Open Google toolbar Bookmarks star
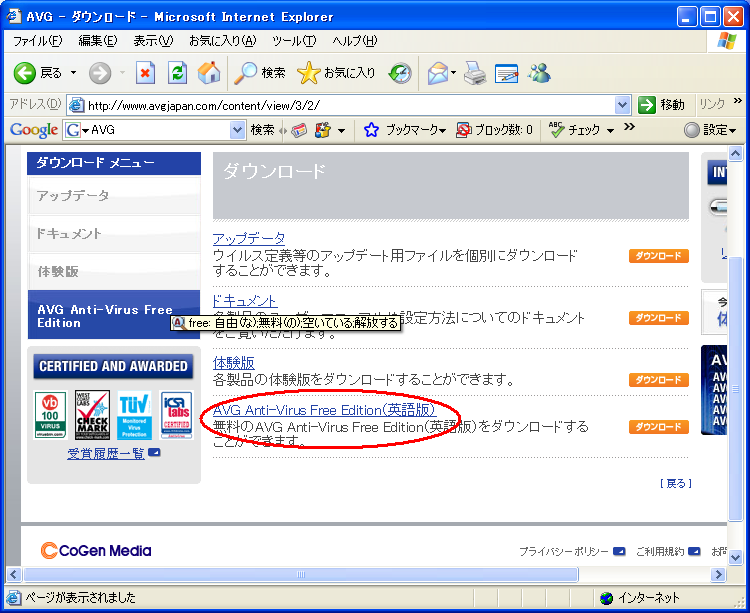750x613 pixels. [x=371, y=130]
